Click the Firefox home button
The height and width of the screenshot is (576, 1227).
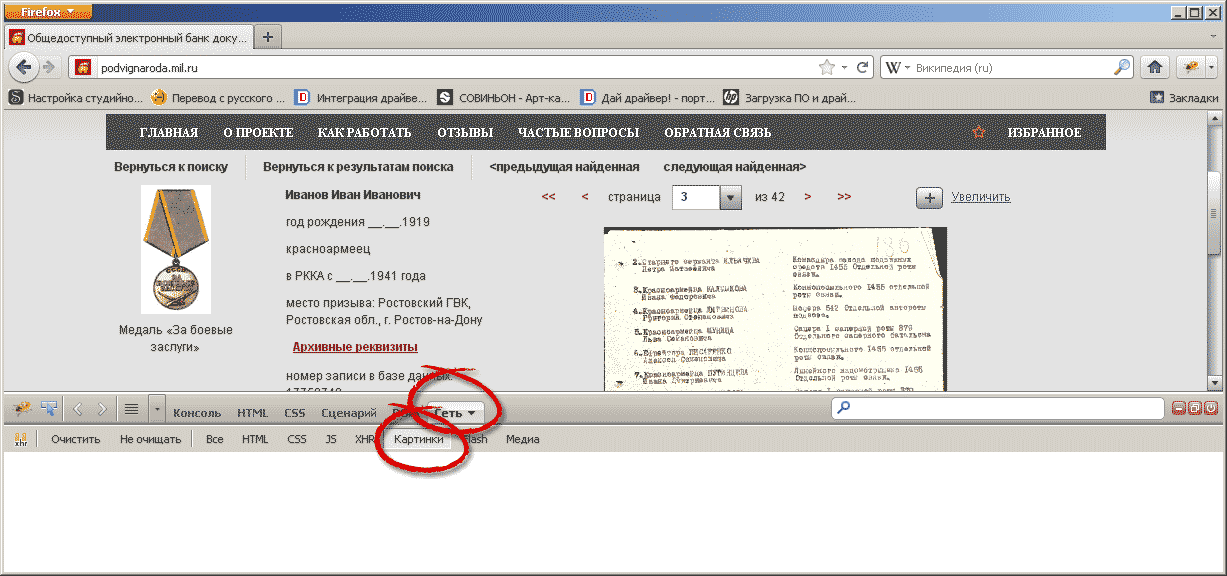click(x=1155, y=67)
